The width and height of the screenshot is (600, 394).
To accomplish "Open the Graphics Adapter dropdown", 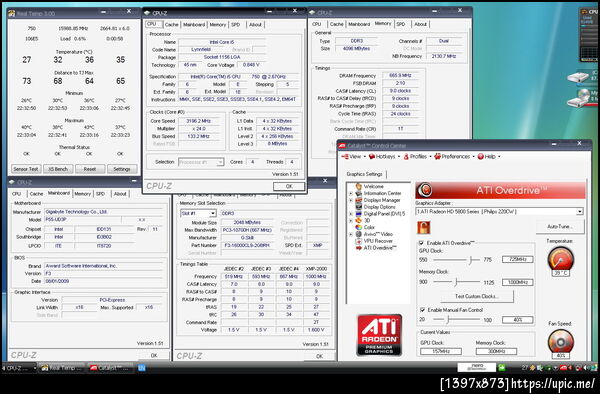I will [x=580, y=212].
